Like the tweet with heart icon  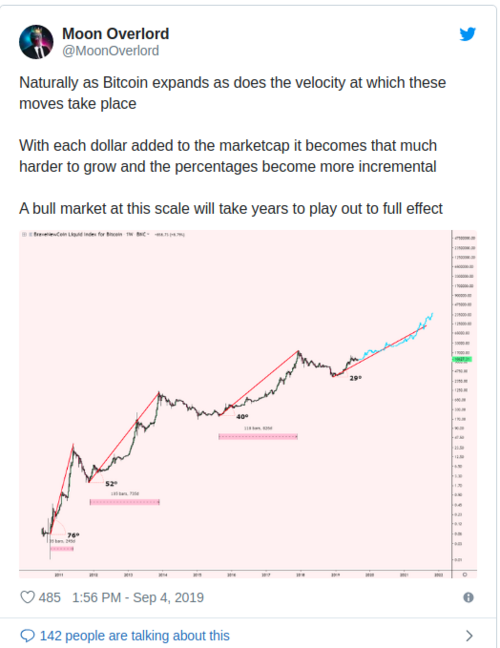pyautogui.click(x=28, y=597)
